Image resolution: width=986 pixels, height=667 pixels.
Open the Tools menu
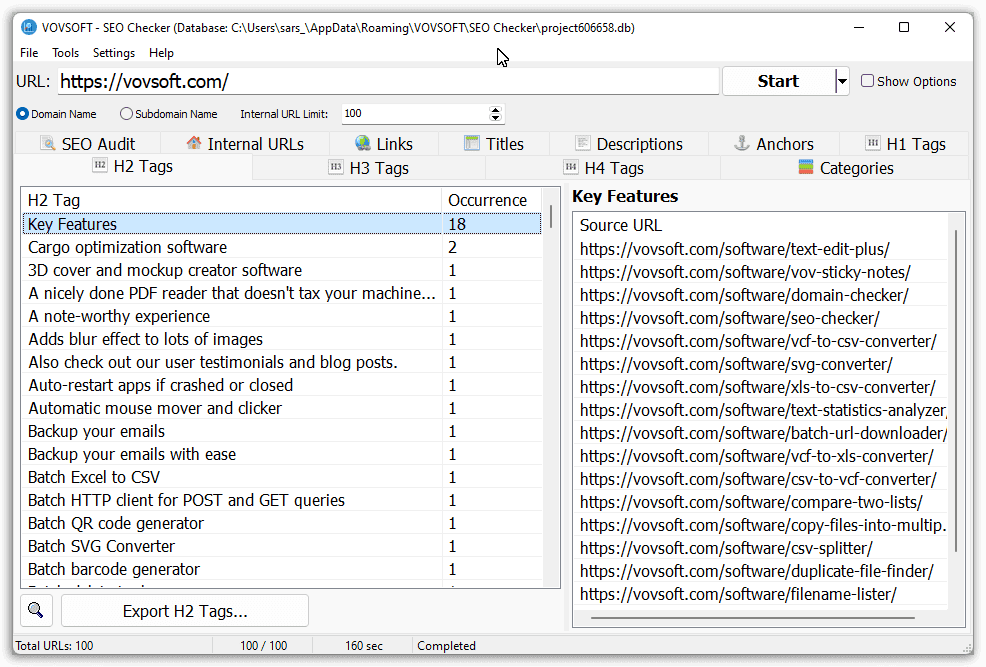[x=65, y=53]
